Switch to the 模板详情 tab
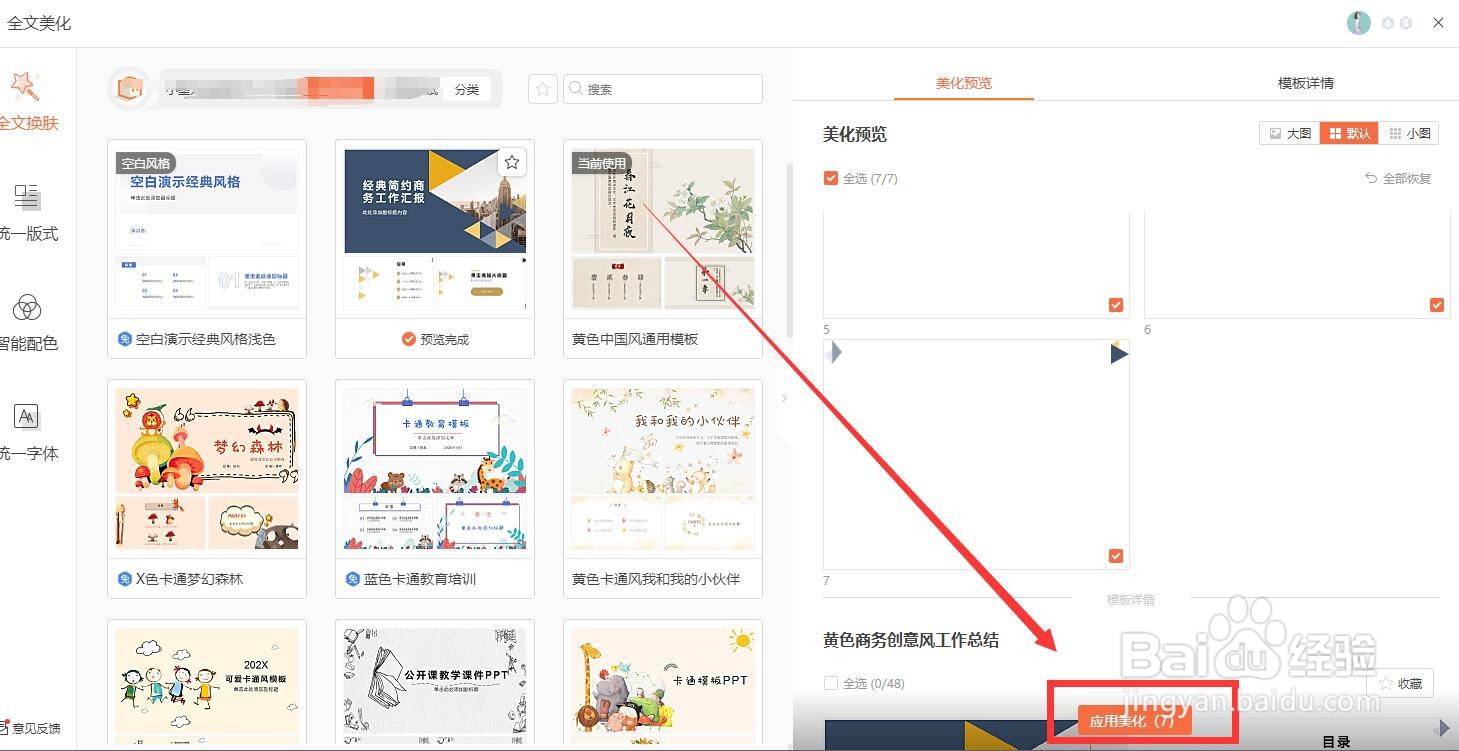The width and height of the screenshot is (1459, 751). coord(1306,83)
